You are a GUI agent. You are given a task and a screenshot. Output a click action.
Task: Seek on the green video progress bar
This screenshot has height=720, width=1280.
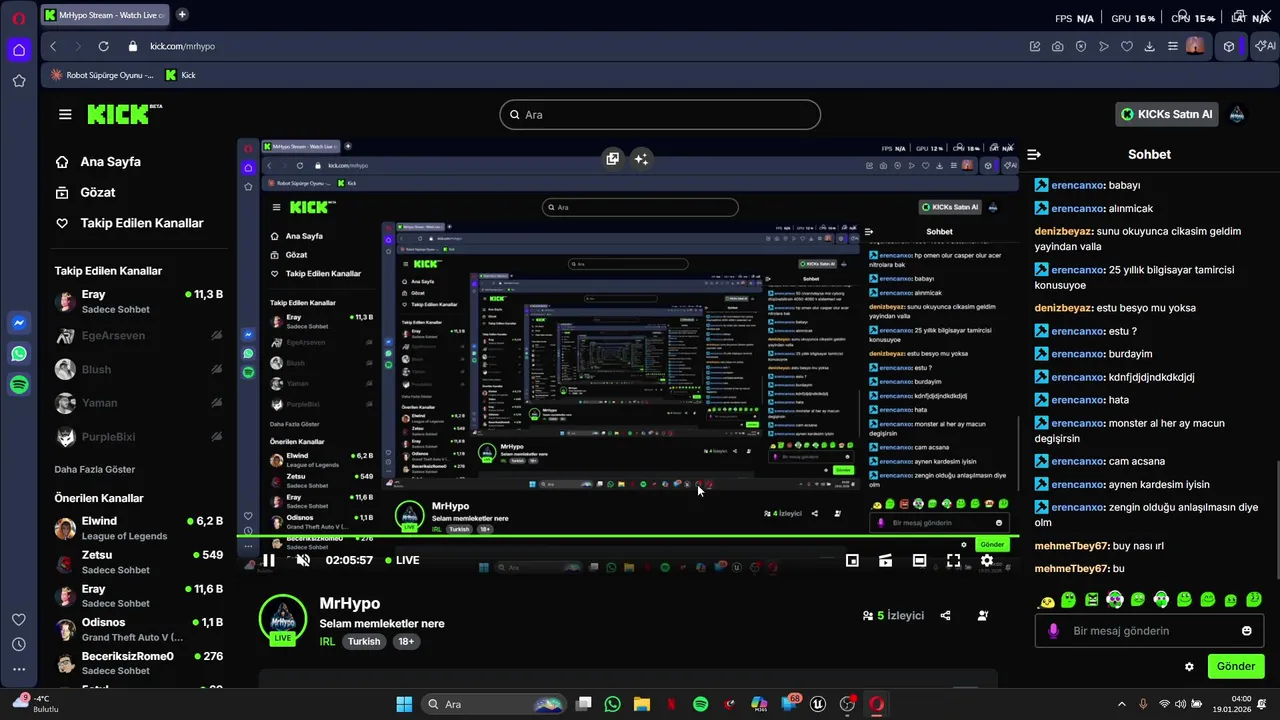627,537
